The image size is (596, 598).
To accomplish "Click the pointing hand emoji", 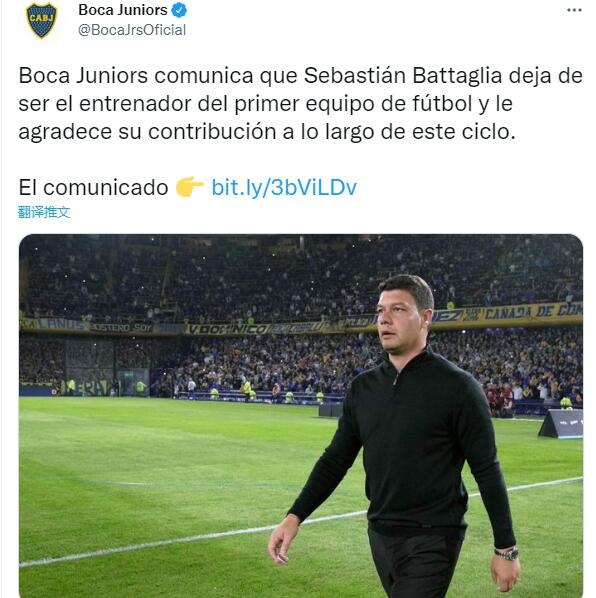I will pyautogui.click(x=190, y=186).
